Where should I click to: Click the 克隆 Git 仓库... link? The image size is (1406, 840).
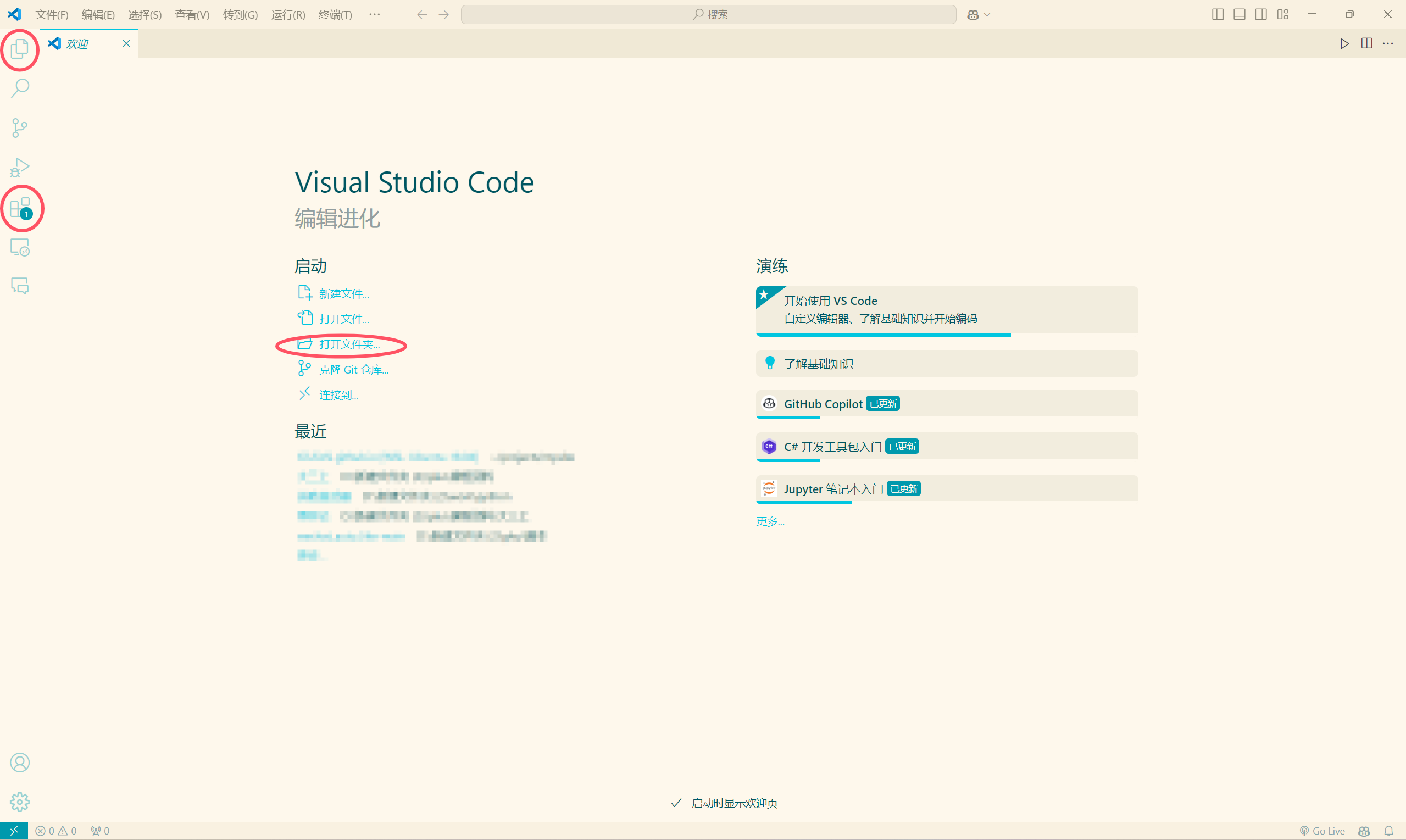[x=354, y=370]
